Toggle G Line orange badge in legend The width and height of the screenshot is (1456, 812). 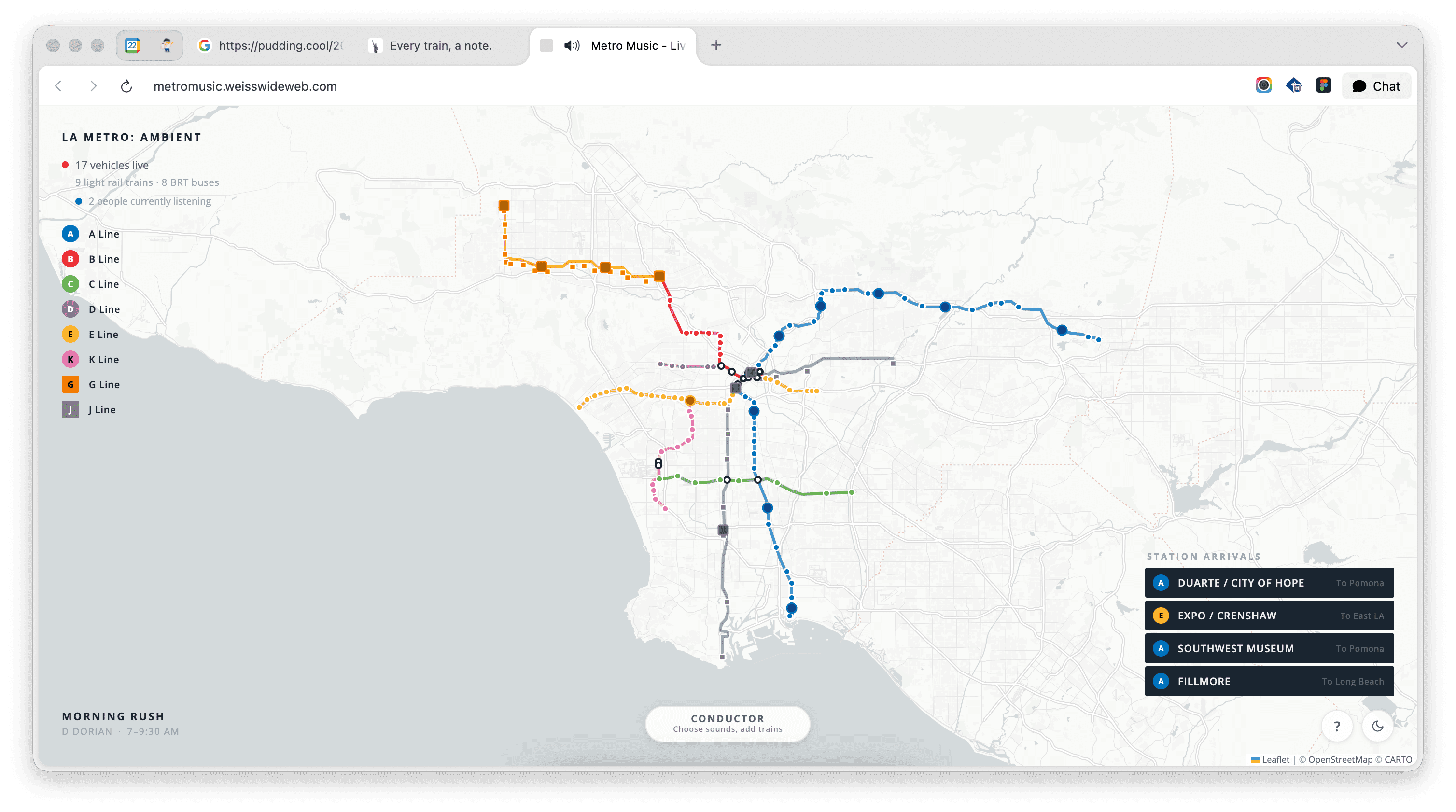(70, 385)
